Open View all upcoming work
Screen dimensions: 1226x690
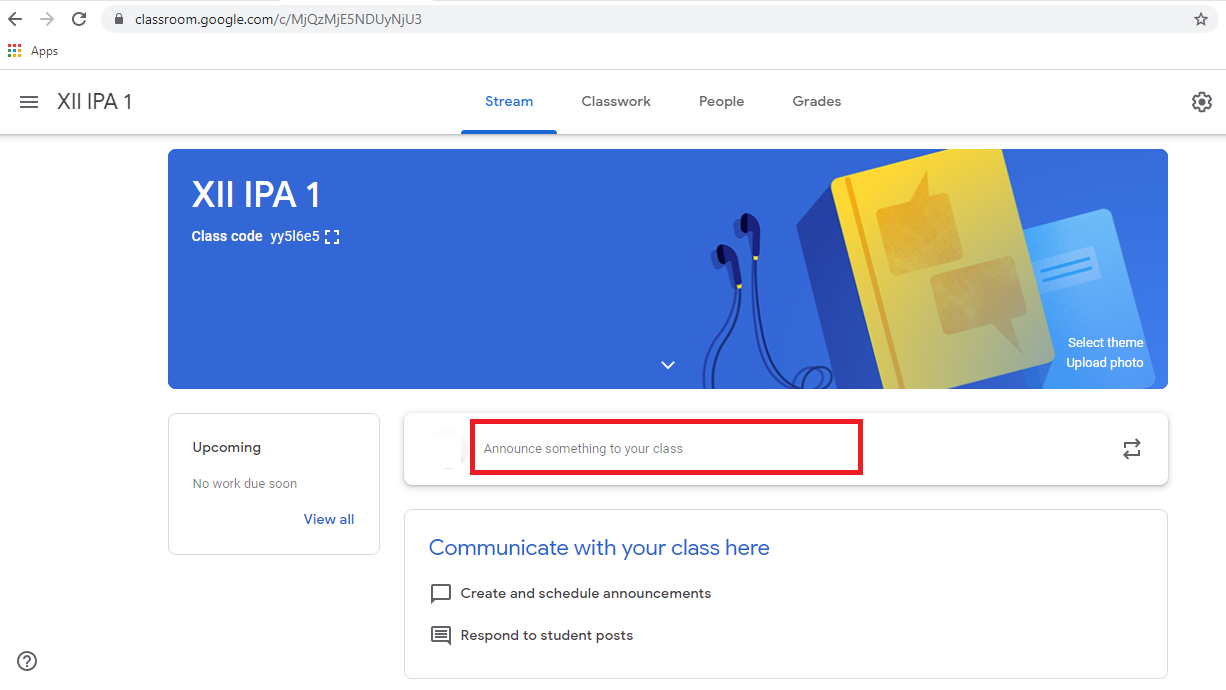click(329, 519)
